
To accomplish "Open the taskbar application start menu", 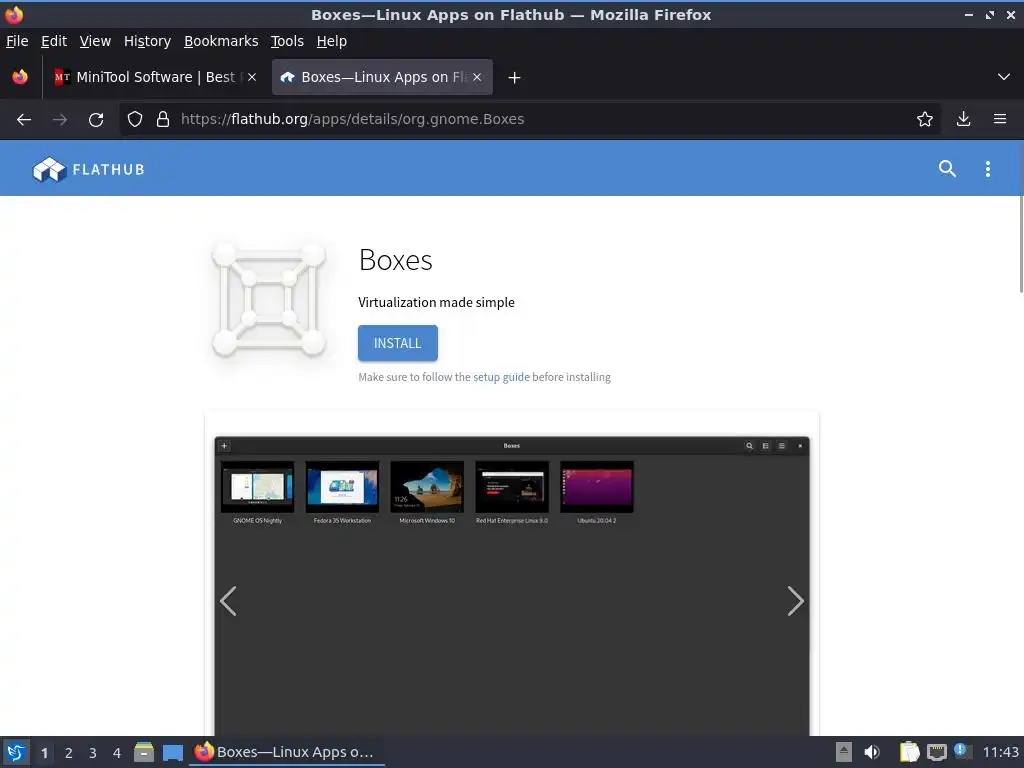I will point(16,752).
